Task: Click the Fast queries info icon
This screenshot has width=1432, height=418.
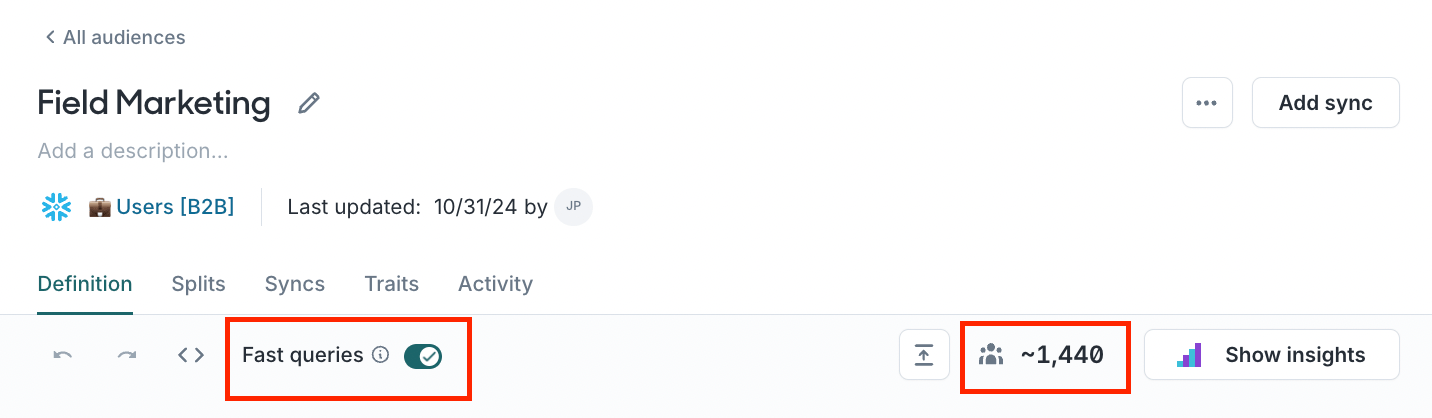Action: point(380,354)
